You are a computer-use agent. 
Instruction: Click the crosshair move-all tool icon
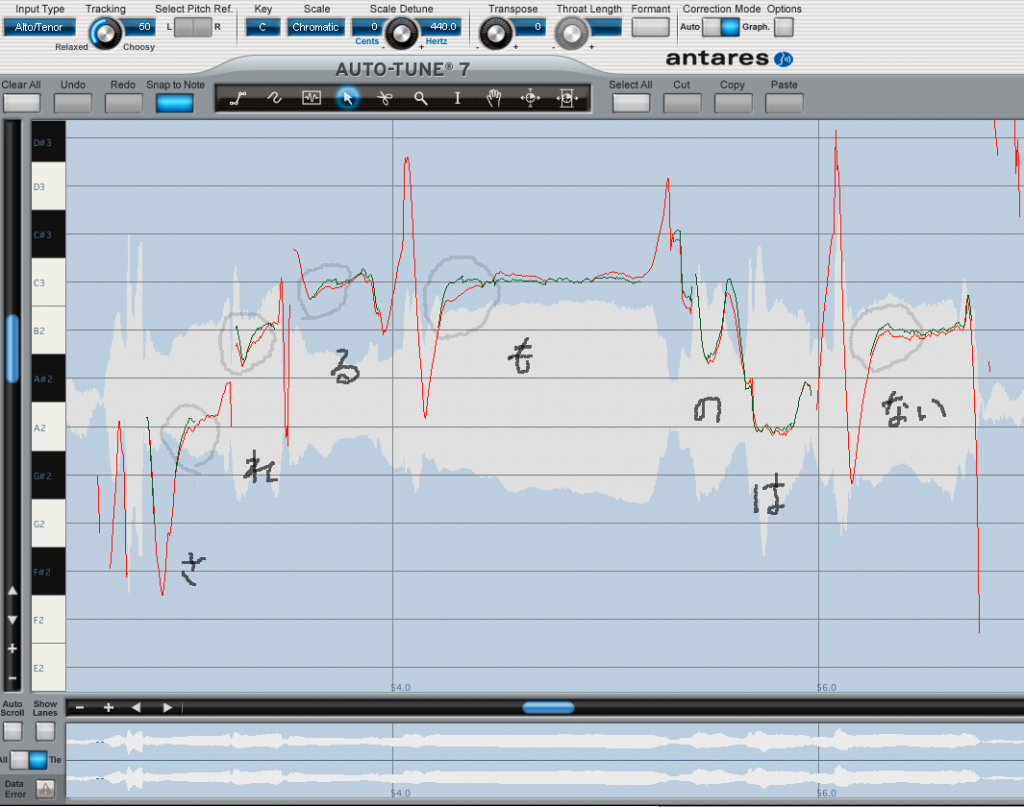[x=530, y=99]
